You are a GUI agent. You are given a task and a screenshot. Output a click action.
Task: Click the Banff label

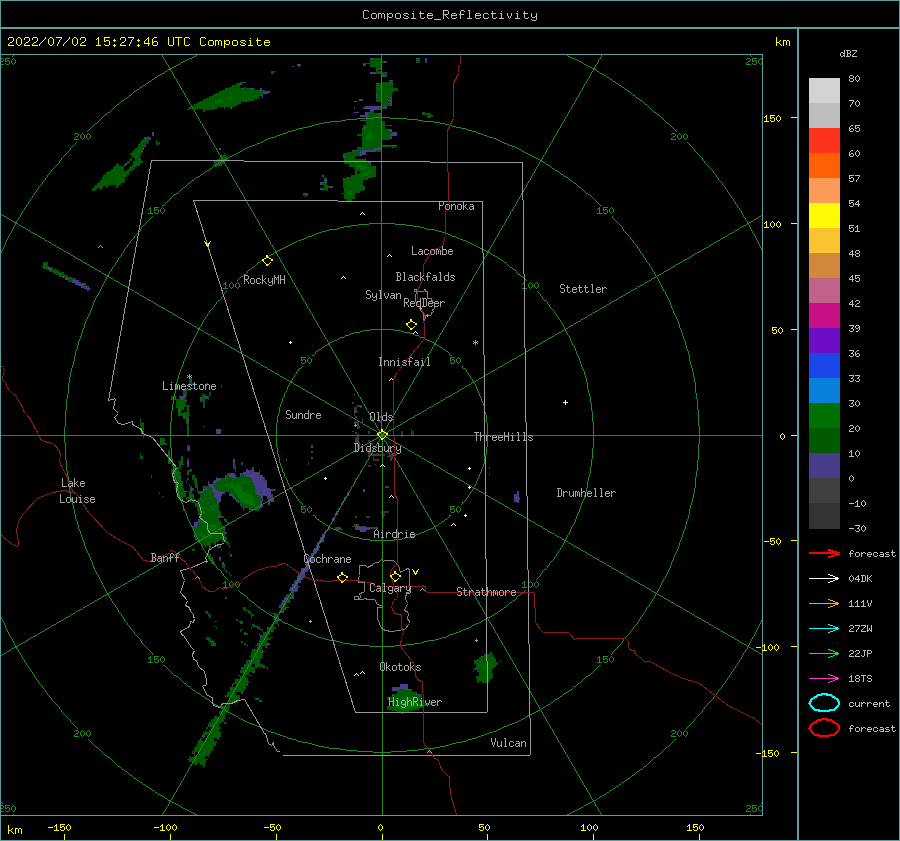(x=165, y=558)
